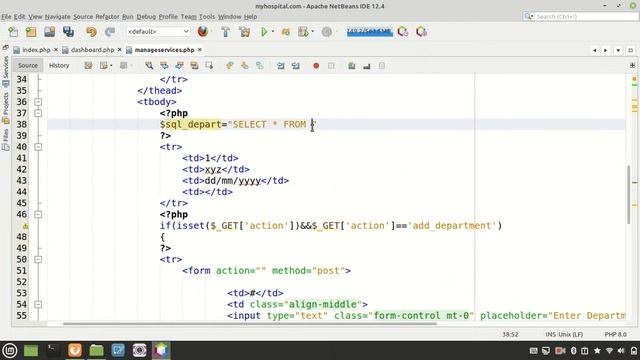
Task: Start macro recording red circle
Action: coord(316,66)
